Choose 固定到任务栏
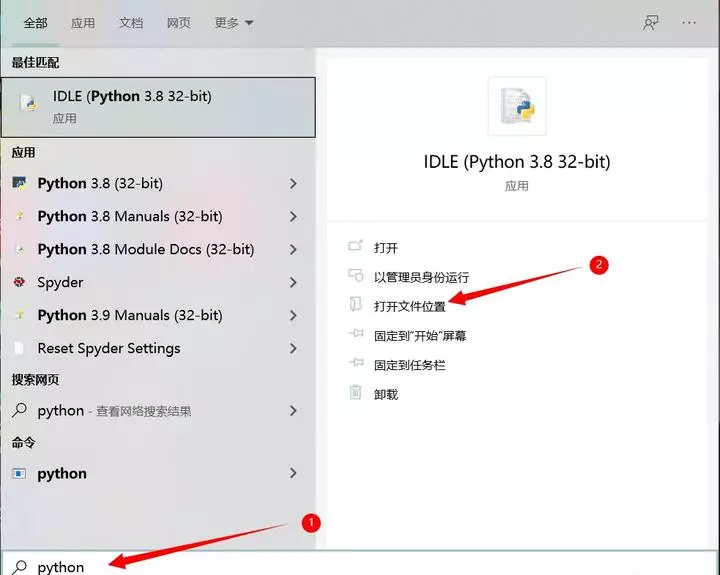720x575 pixels. tap(410, 365)
